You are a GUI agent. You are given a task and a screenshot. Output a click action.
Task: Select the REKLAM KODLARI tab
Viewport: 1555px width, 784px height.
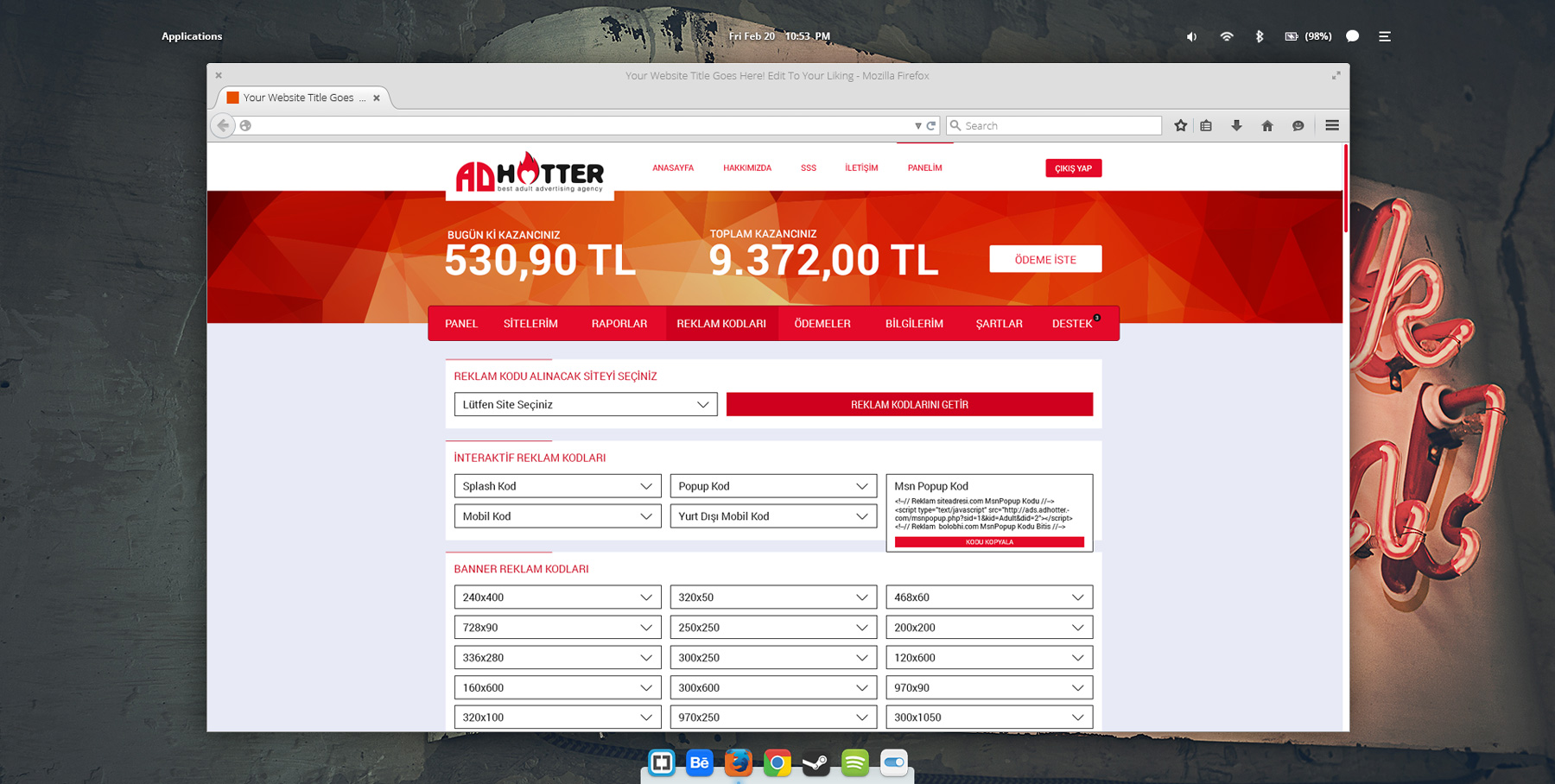(x=721, y=324)
